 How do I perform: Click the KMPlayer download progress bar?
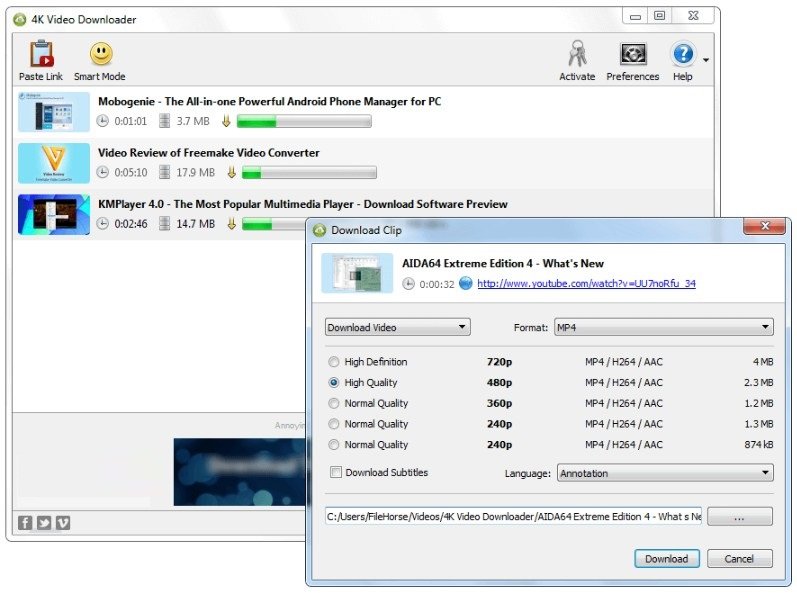(273, 224)
